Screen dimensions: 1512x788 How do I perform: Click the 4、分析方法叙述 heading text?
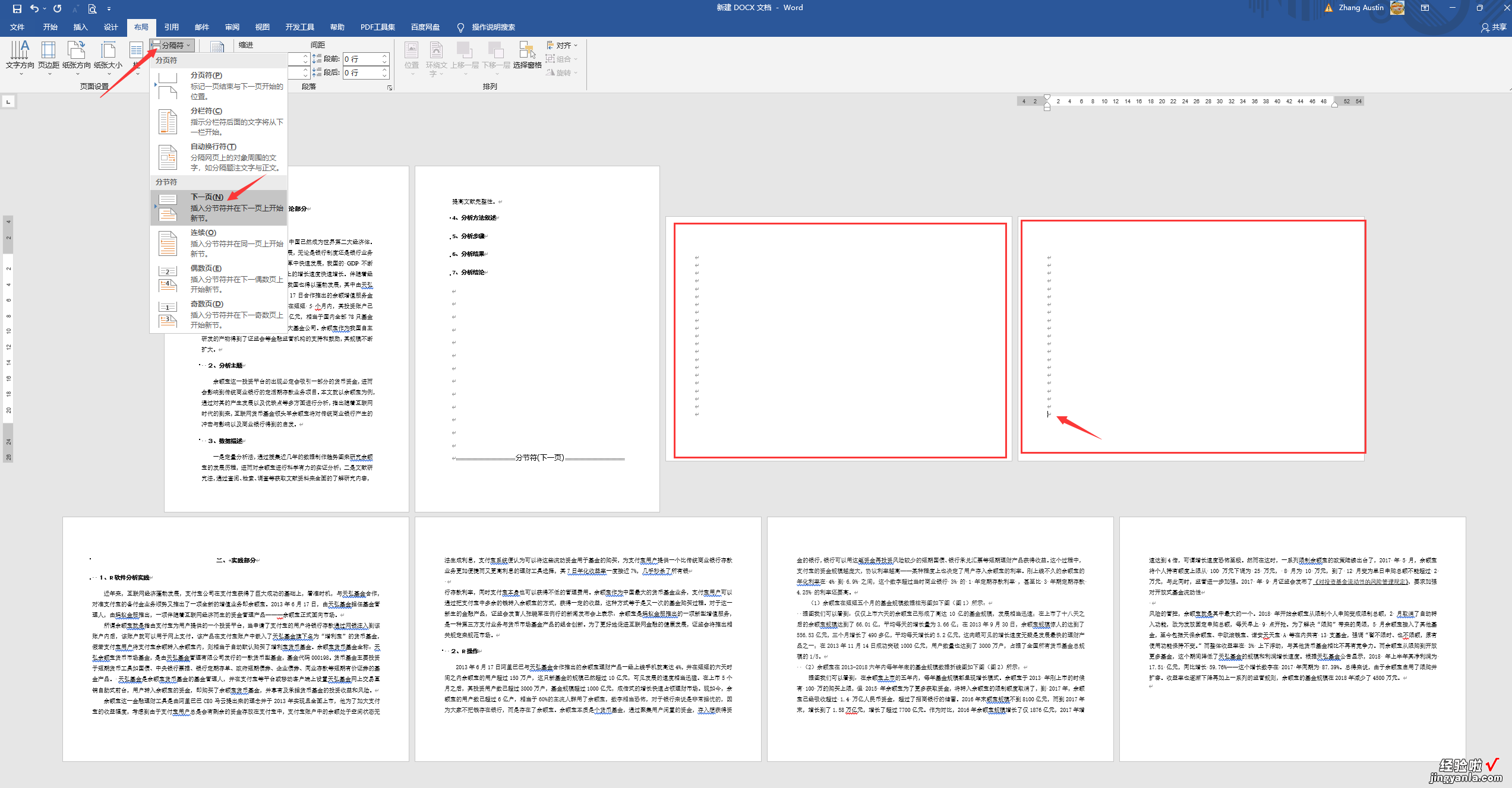pos(474,218)
